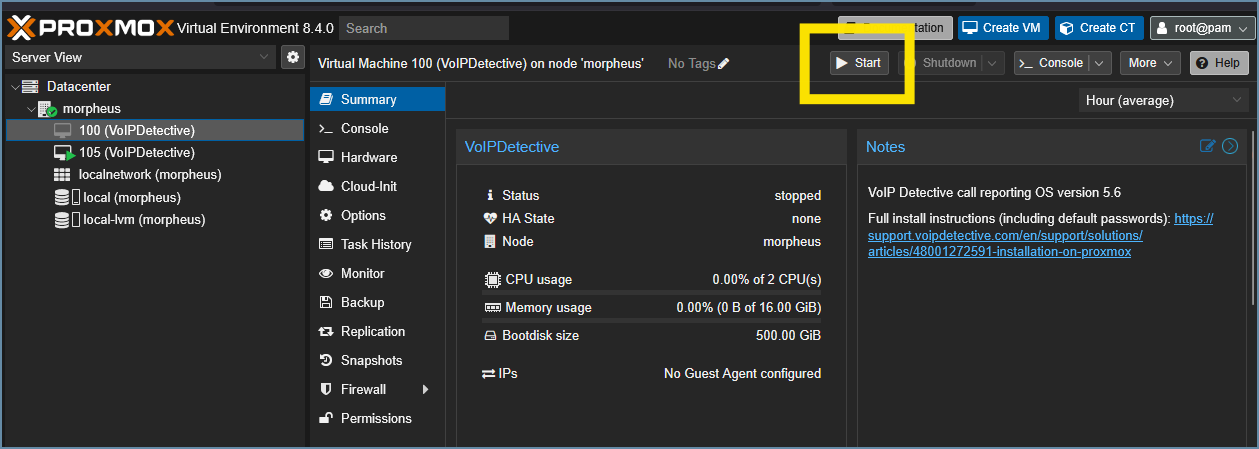This screenshot has height=449, width=1259.
Task: Click local (morpheus) storage icon
Action: coord(65,197)
